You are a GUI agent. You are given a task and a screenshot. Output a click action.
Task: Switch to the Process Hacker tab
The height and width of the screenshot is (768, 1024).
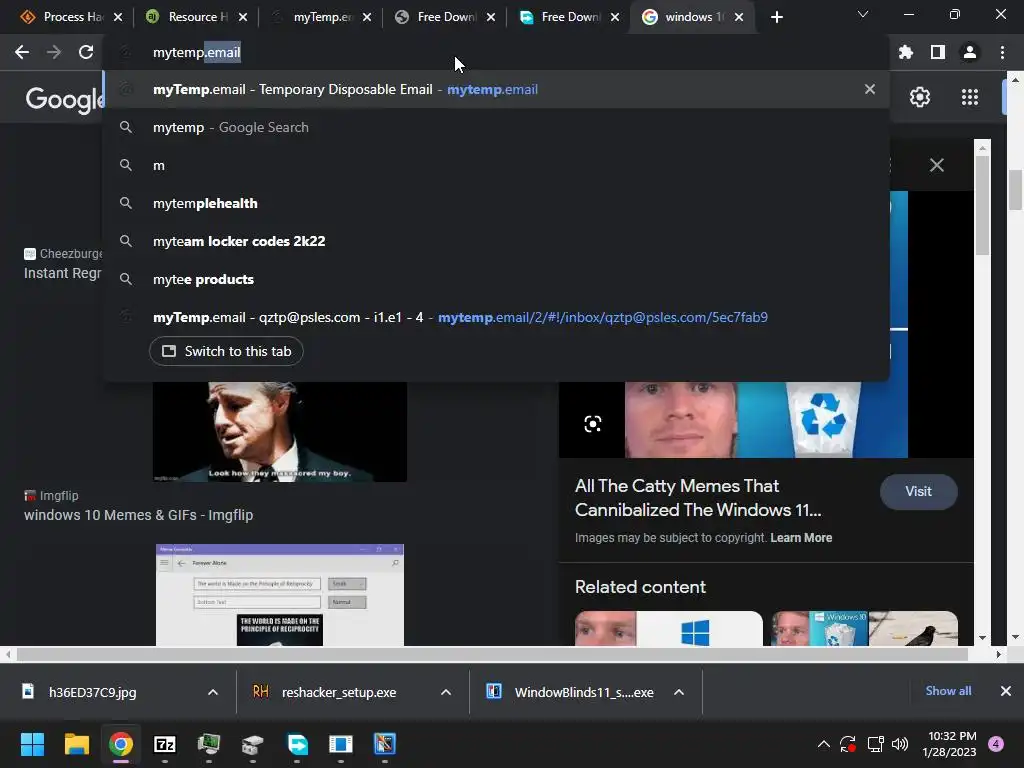[x=63, y=17]
